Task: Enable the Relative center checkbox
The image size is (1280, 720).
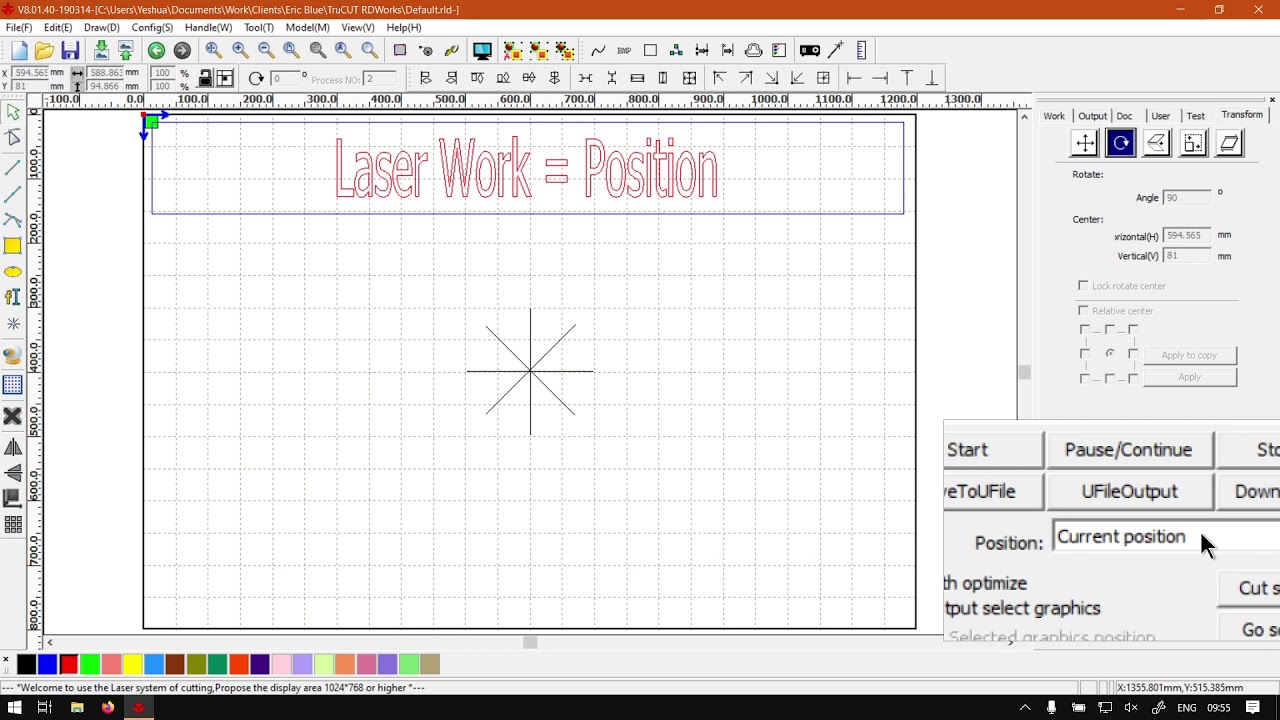Action: [x=1083, y=311]
